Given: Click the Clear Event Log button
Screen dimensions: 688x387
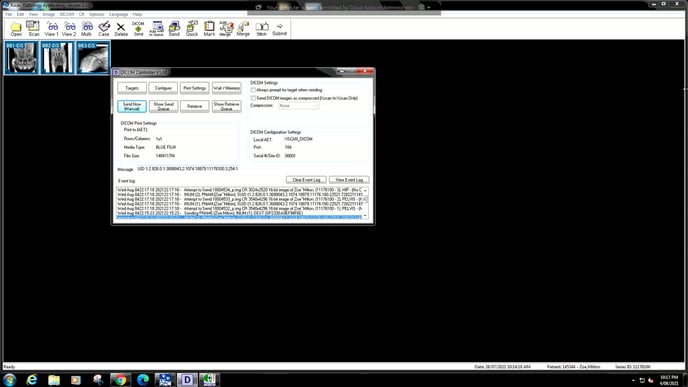Looking at the screenshot, I should coord(306,180).
